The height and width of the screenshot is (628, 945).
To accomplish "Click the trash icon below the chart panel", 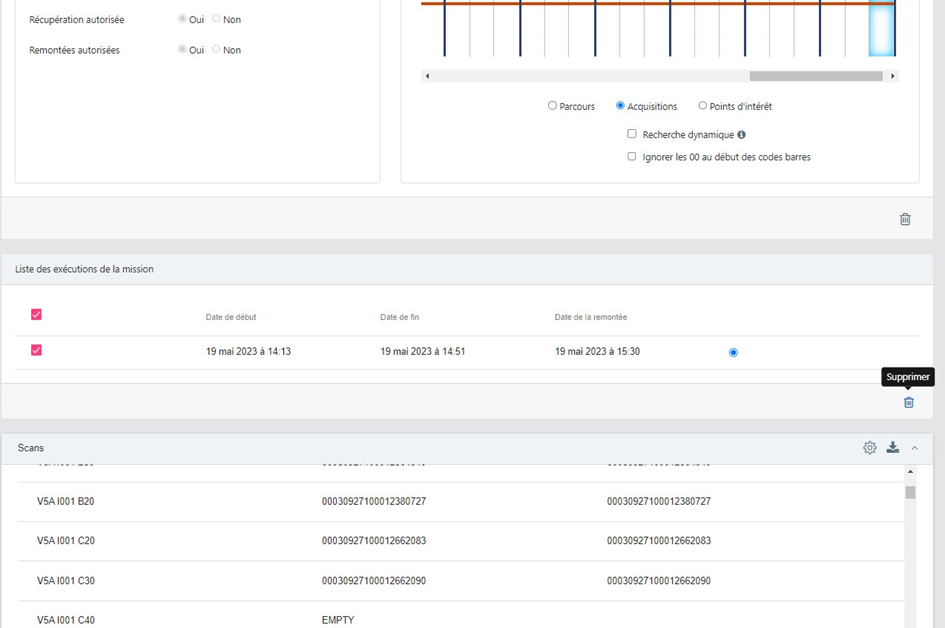I will pyautogui.click(x=905, y=219).
